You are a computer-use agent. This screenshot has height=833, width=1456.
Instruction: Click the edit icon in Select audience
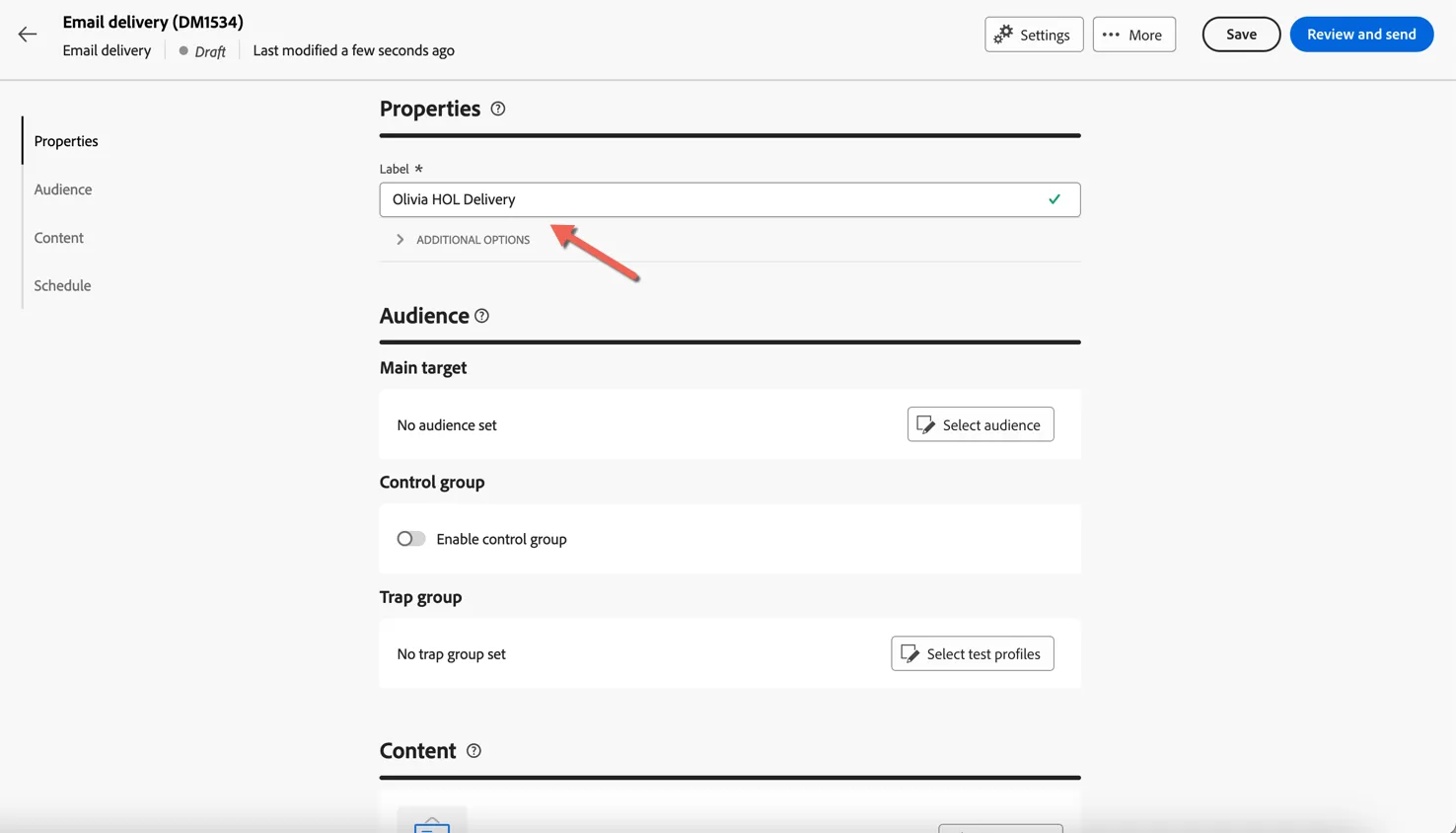[925, 424]
